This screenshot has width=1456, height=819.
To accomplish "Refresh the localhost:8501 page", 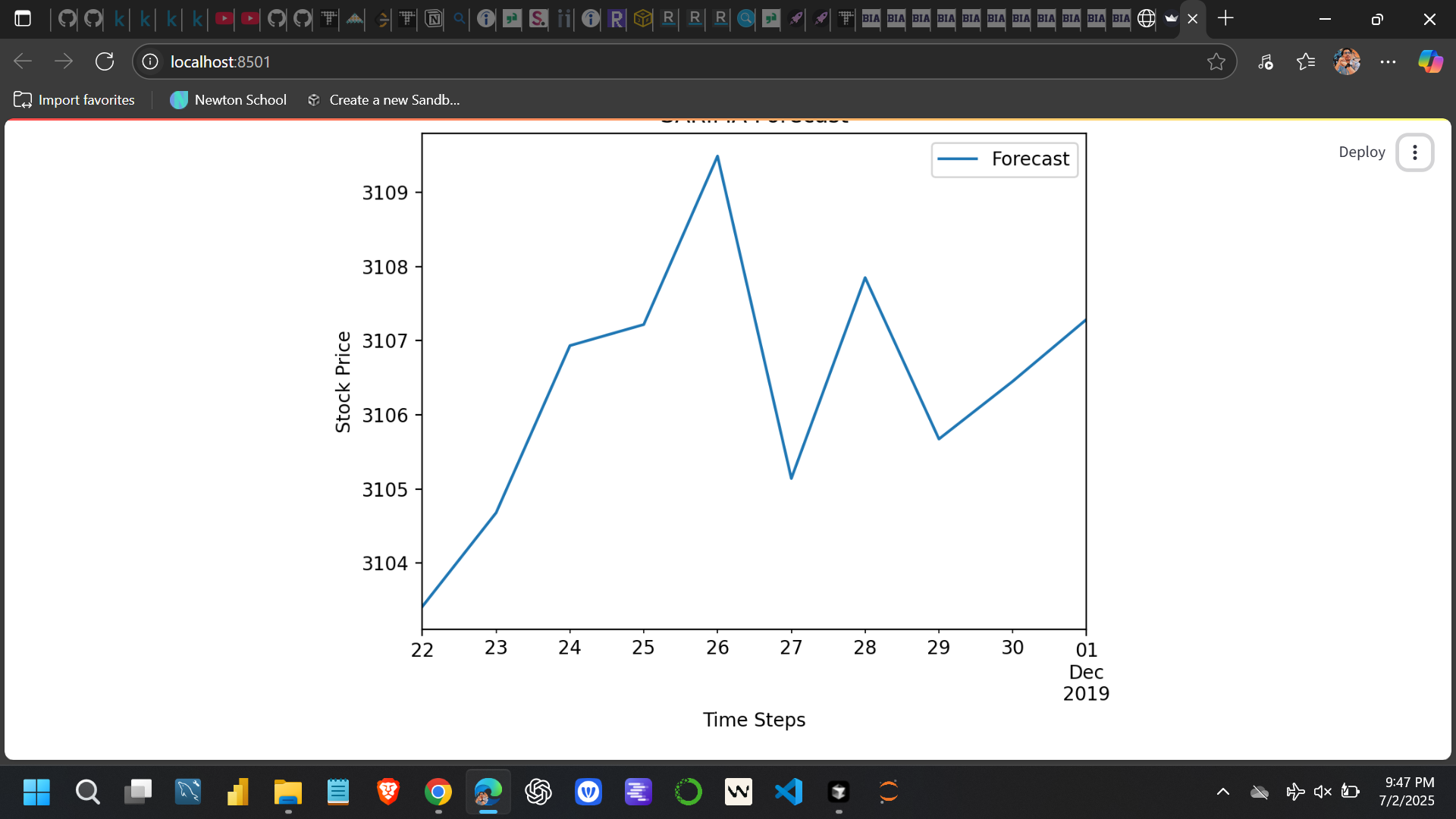I will tap(104, 61).
